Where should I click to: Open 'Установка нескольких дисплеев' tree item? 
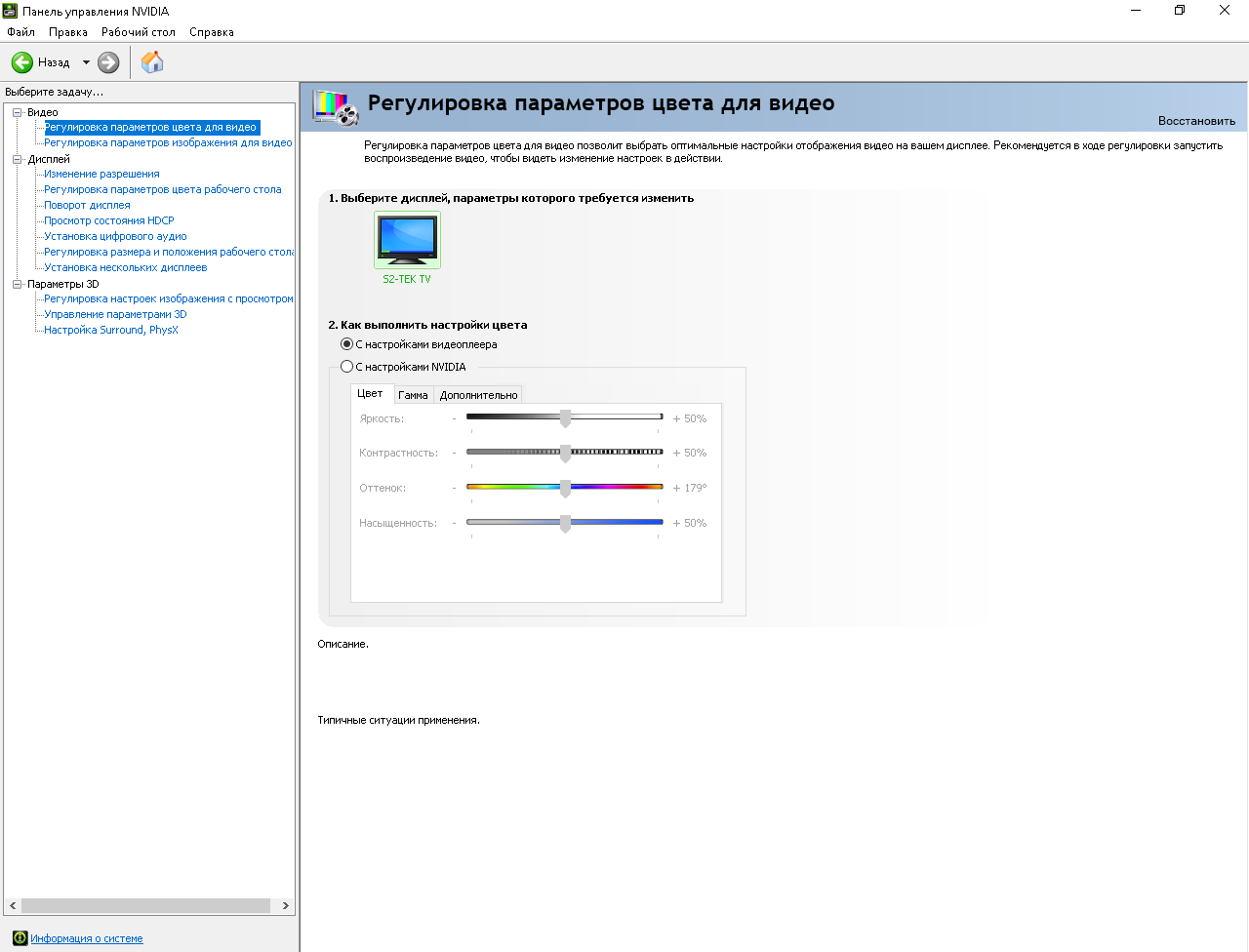[x=126, y=268]
